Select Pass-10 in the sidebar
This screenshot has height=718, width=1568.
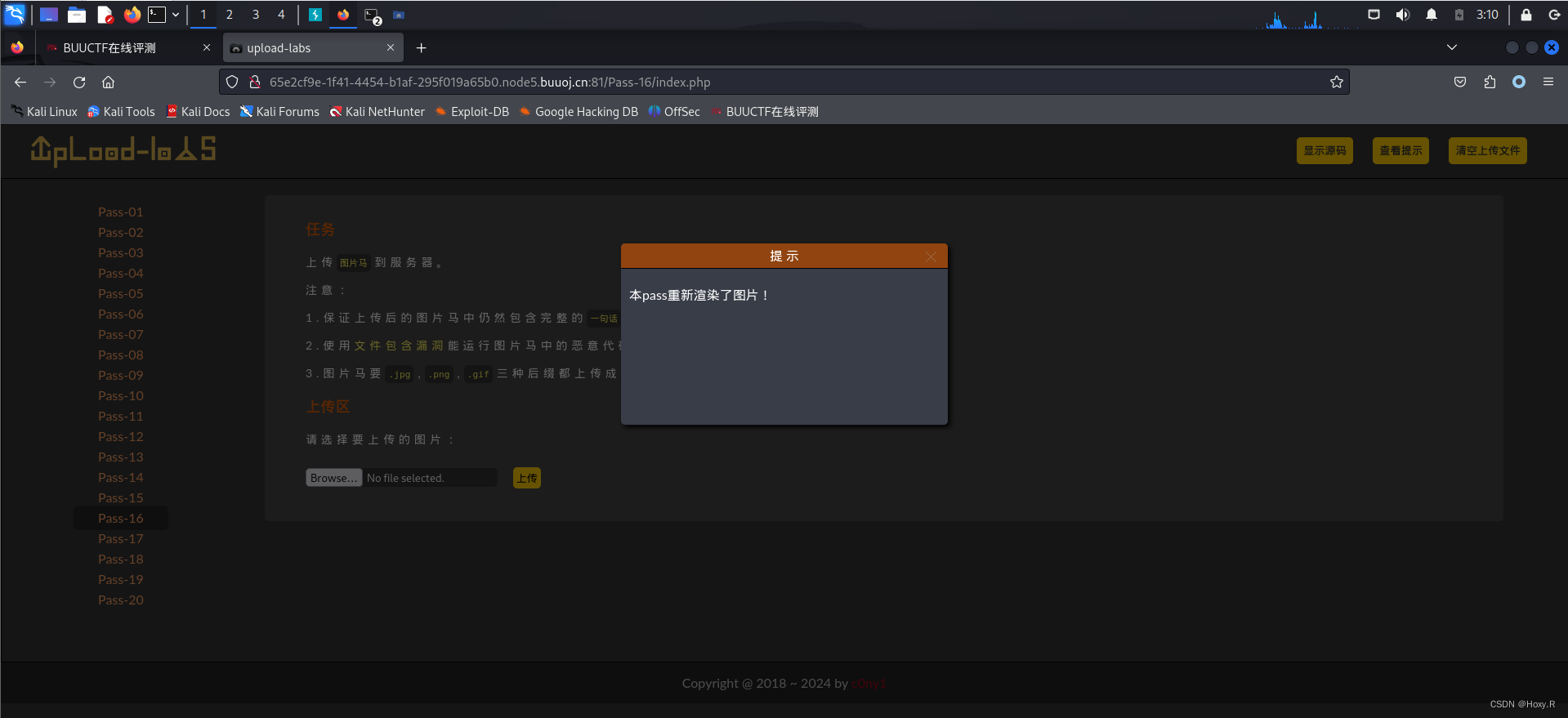pyautogui.click(x=121, y=395)
